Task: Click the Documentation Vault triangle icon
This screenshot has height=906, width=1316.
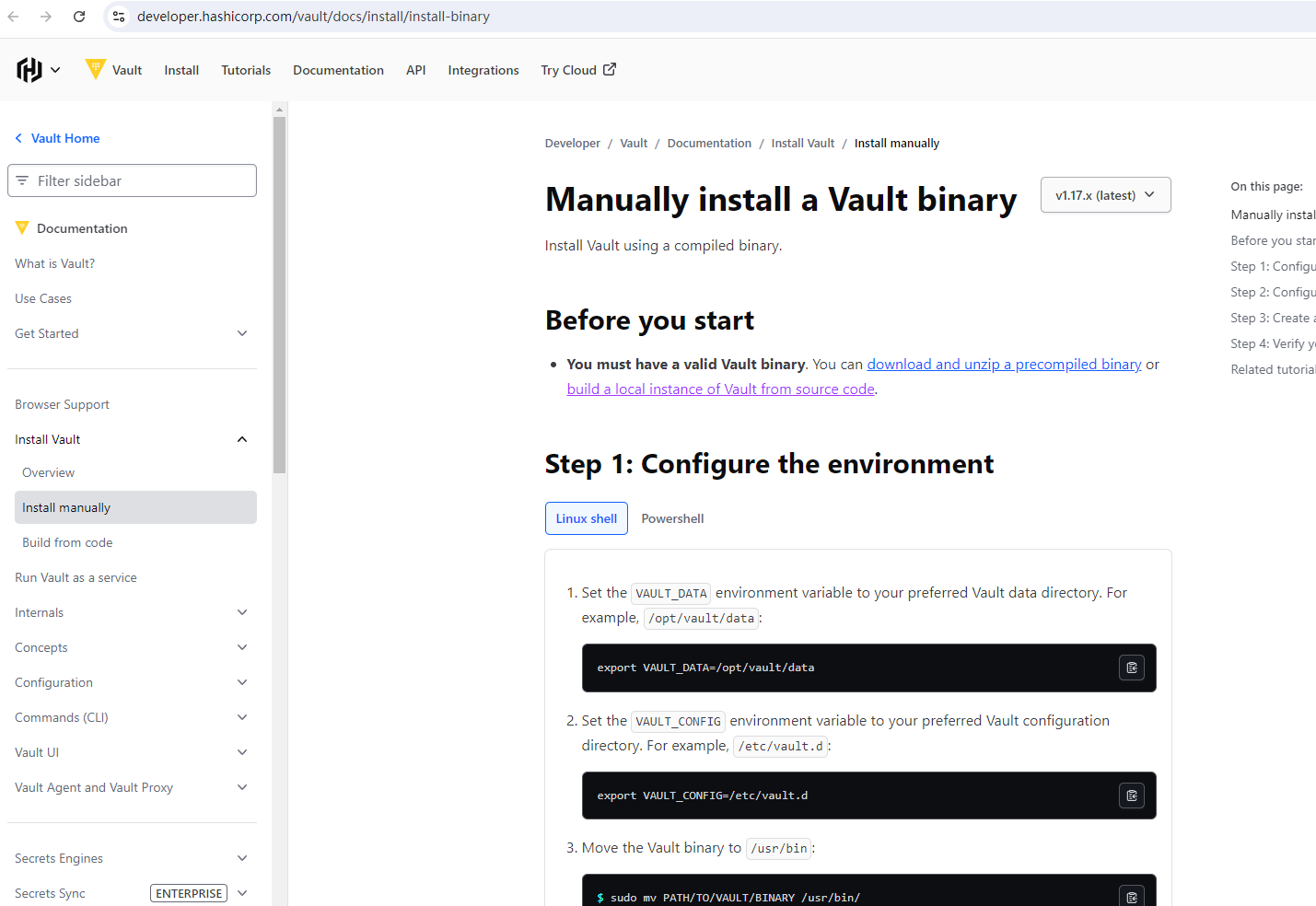Action: [x=22, y=227]
